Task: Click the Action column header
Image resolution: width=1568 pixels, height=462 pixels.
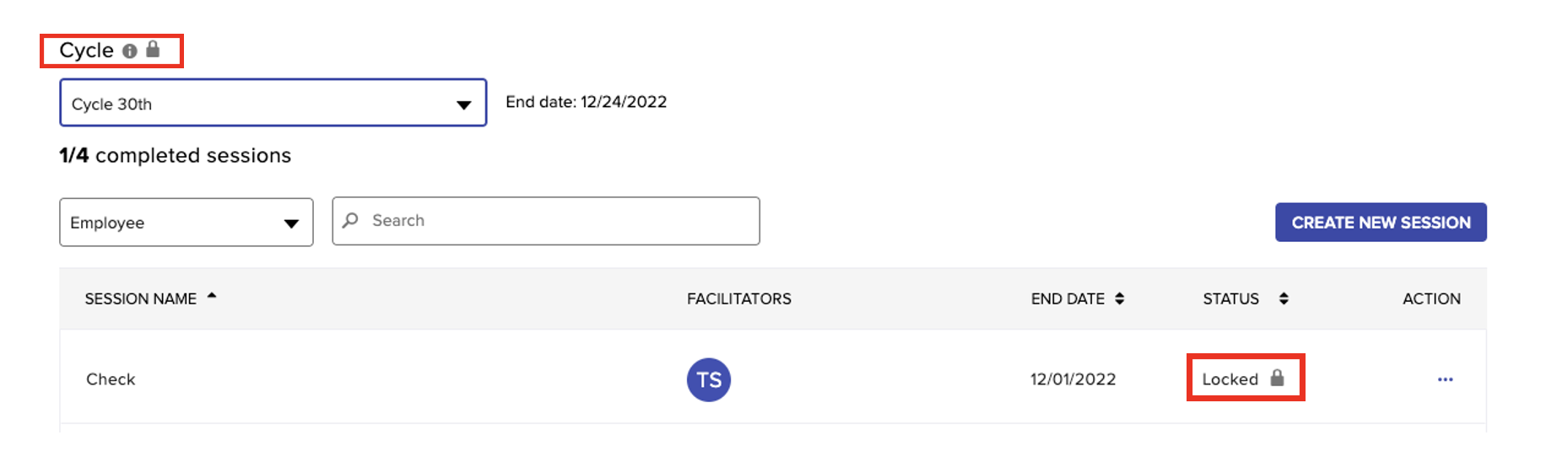Action: pos(1431,298)
